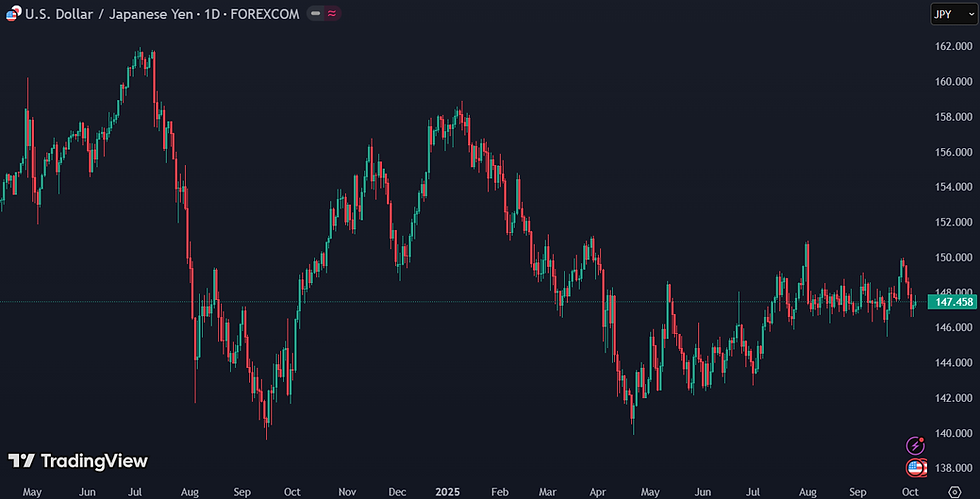This screenshot has height=499, width=980.
Task: Click the 2025 year label on time axis
Action: pos(448,492)
